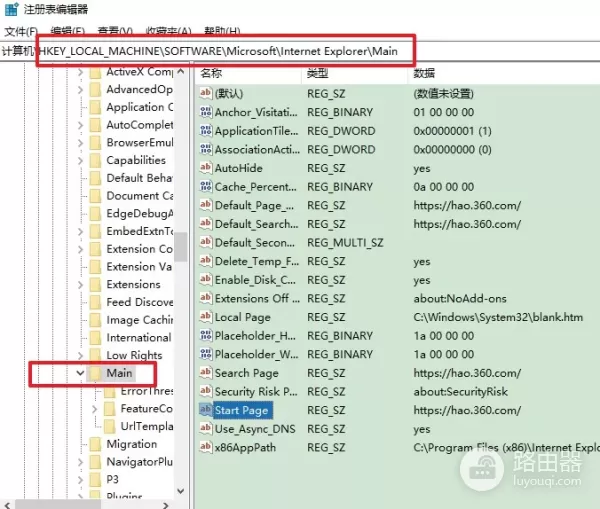Expand the Low Rights key
The height and width of the screenshot is (509, 600).
80,355
